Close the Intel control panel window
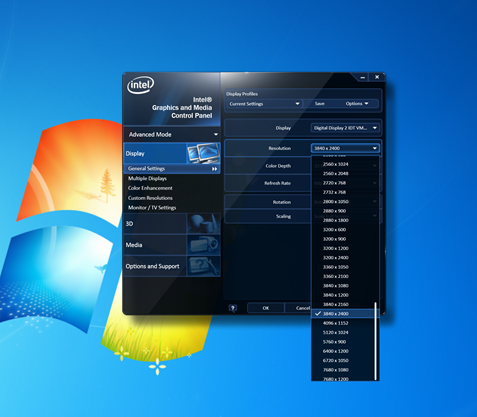 (x=377, y=77)
